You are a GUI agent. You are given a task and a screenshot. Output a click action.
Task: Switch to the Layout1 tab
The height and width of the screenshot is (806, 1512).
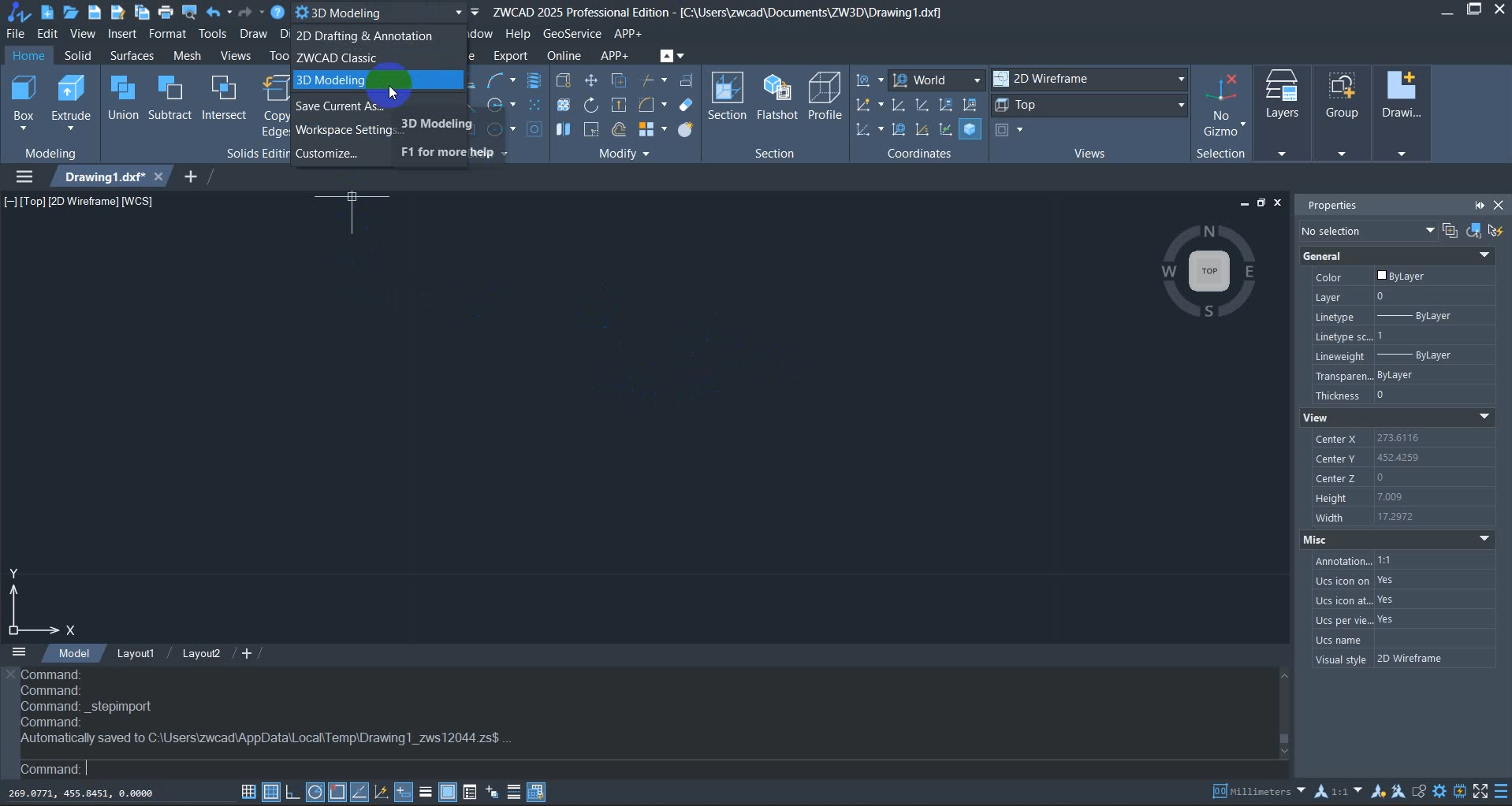click(136, 653)
